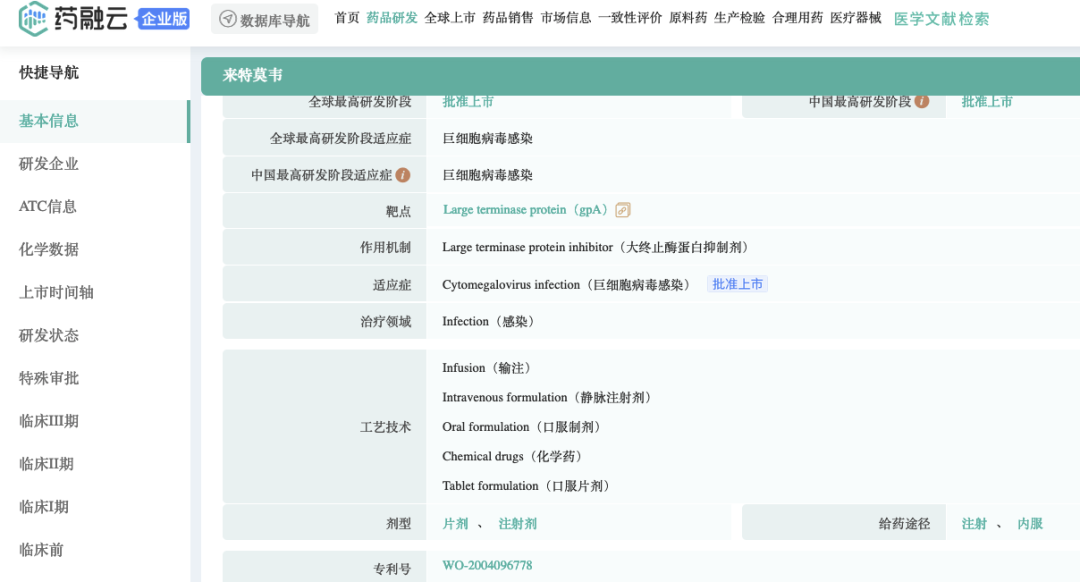Open 注射 administration route link

point(974,524)
